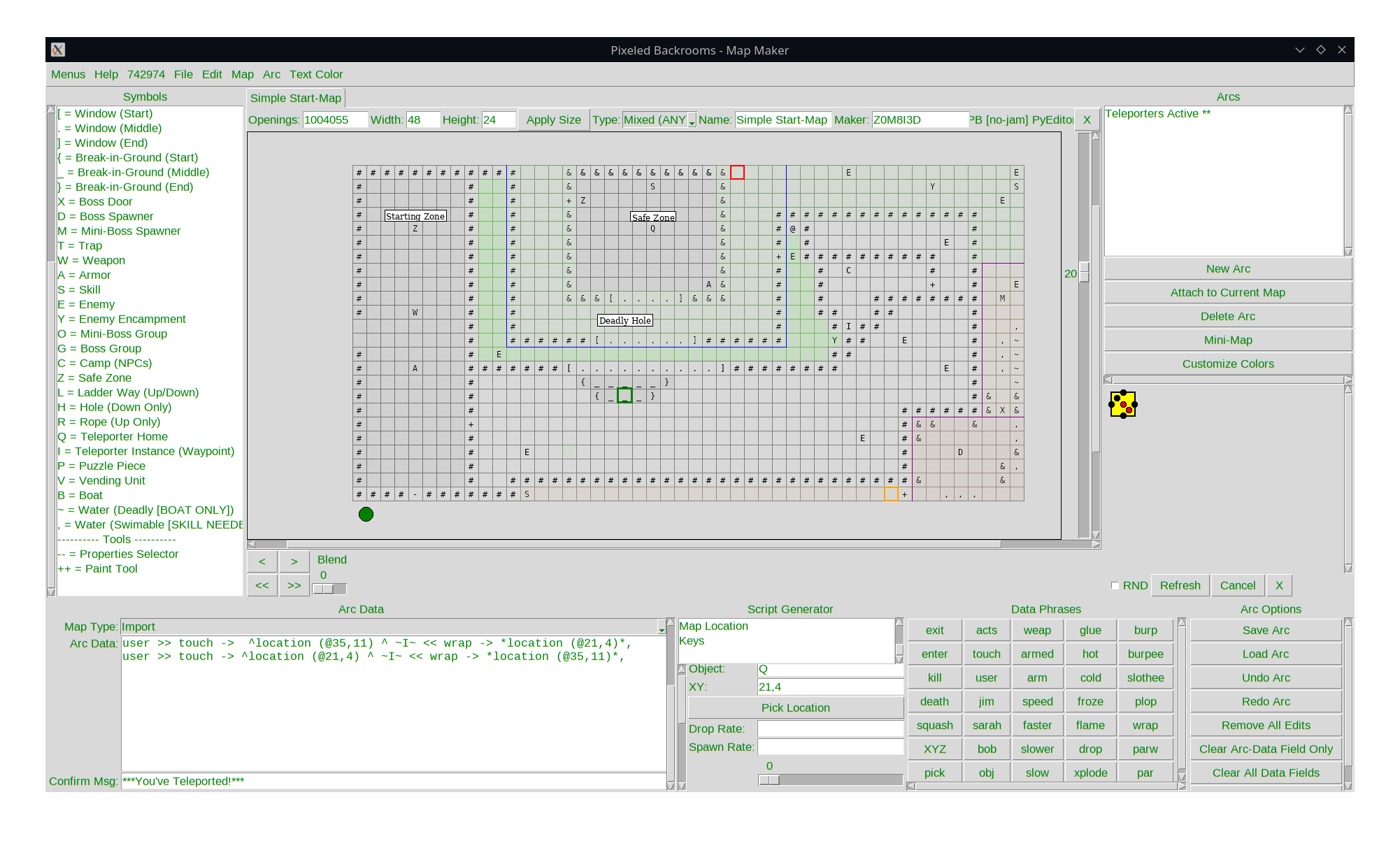The width and height of the screenshot is (1400, 846).
Task: Click the green circle below the map grid
Action: click(366, 515)
